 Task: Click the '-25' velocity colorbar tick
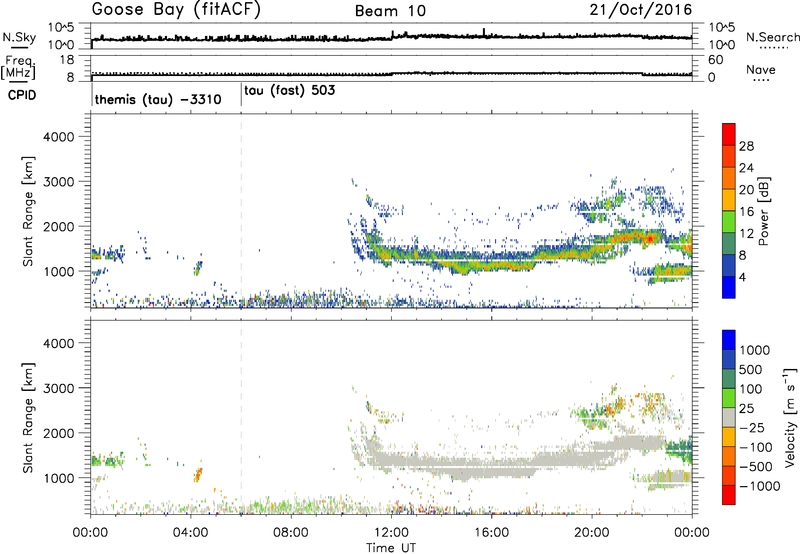point(752,428)
